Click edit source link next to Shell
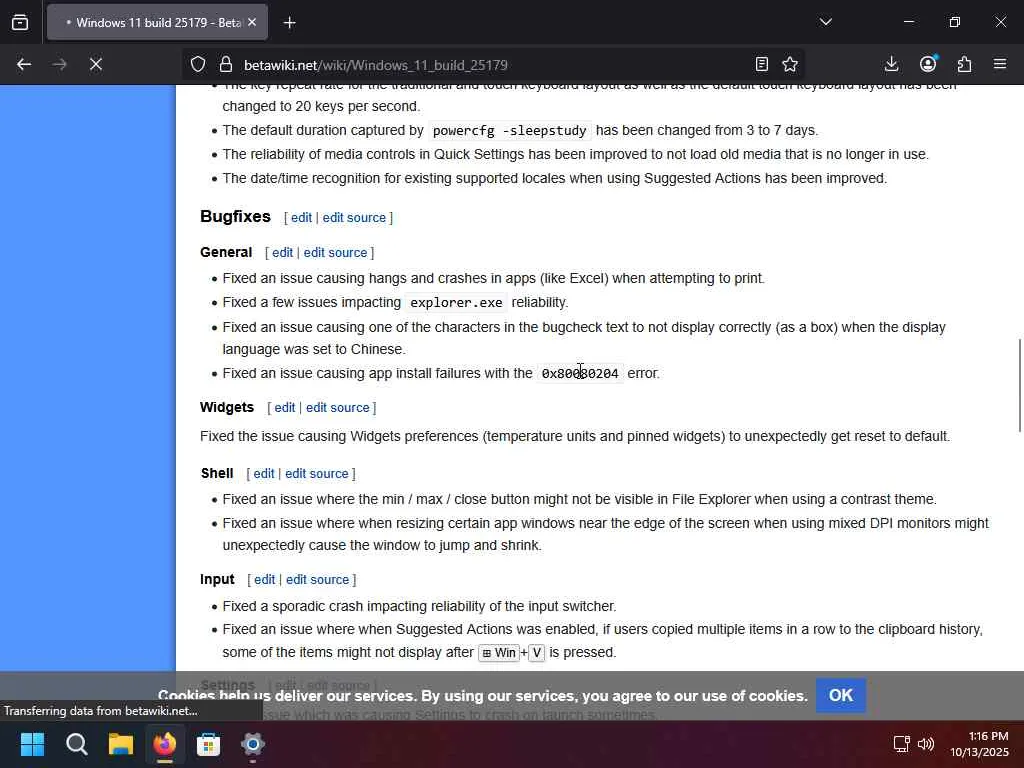The width and height of the screenshot is (1024, 768). coord(317,473)
